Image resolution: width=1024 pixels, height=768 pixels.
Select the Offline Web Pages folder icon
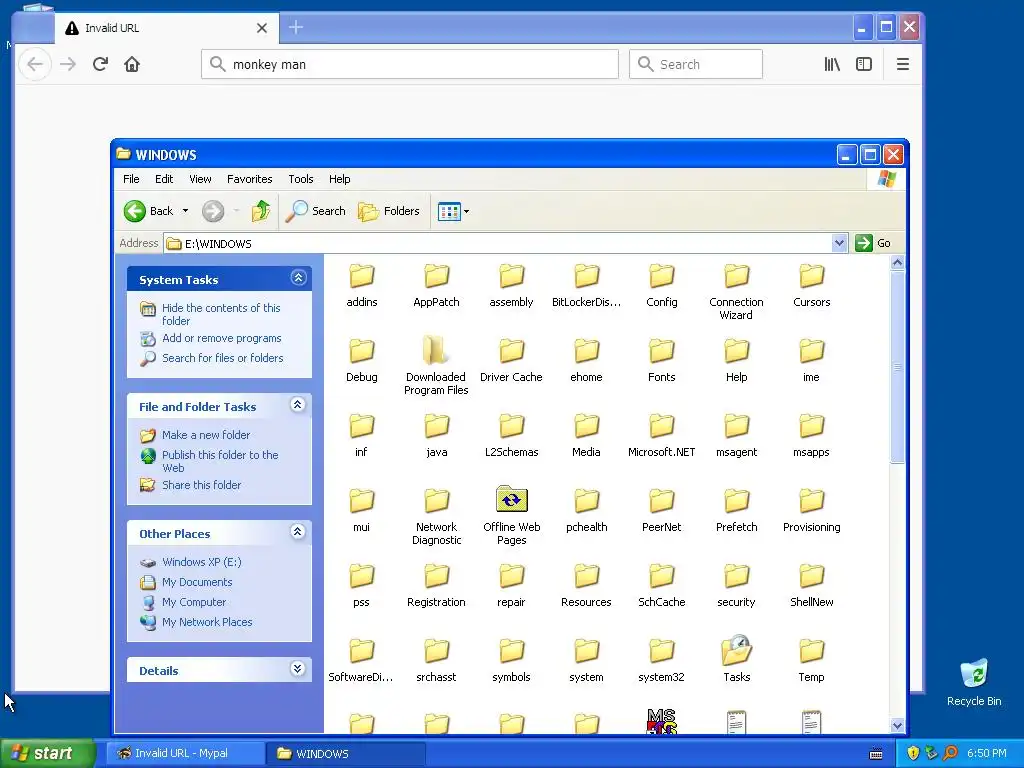[511, 500]
